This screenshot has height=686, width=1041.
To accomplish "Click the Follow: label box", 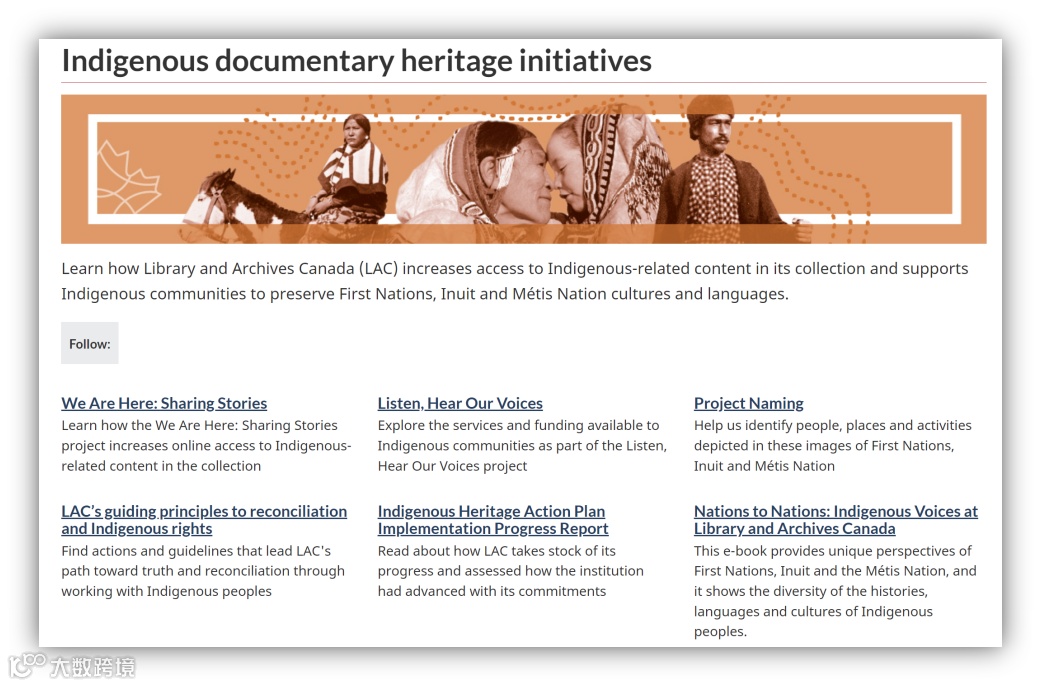I will click(90, 343).
